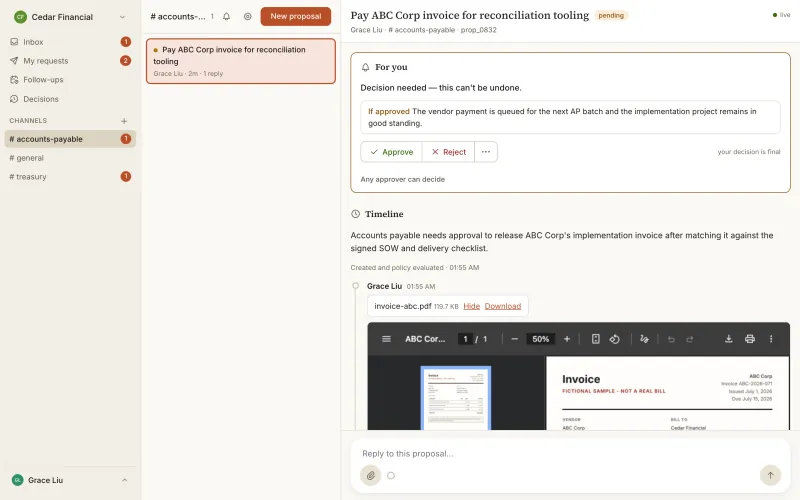Viewport: 800px width, 500px height.
Task: Toggle the circle option beside attach
Action: click(x=391, y=476)
